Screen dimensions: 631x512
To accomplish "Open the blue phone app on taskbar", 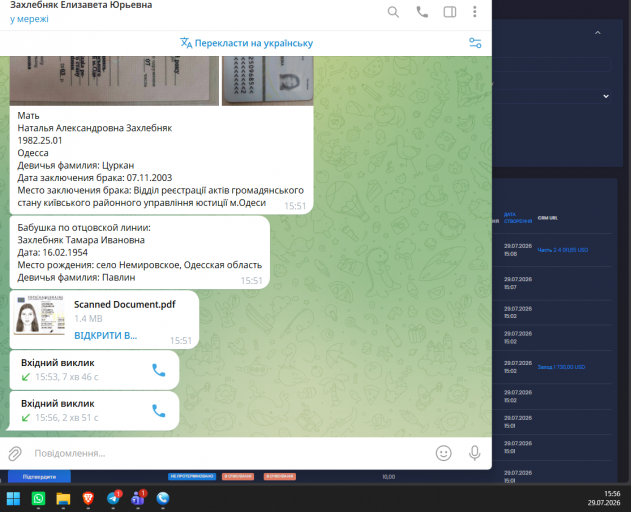I will (x=163, y=499).
